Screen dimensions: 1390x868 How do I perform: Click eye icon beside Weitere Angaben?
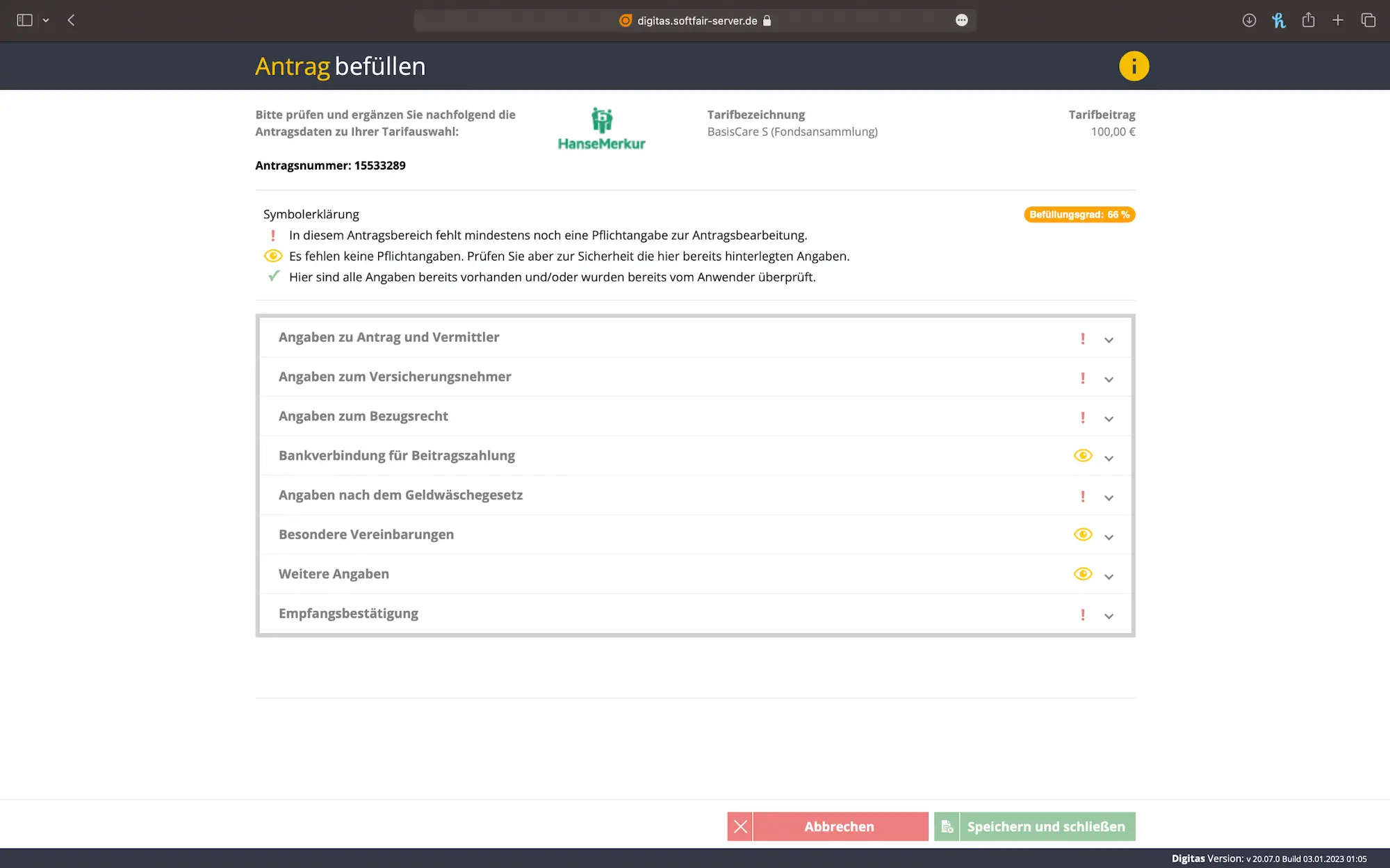click(x=1083, y=574)
